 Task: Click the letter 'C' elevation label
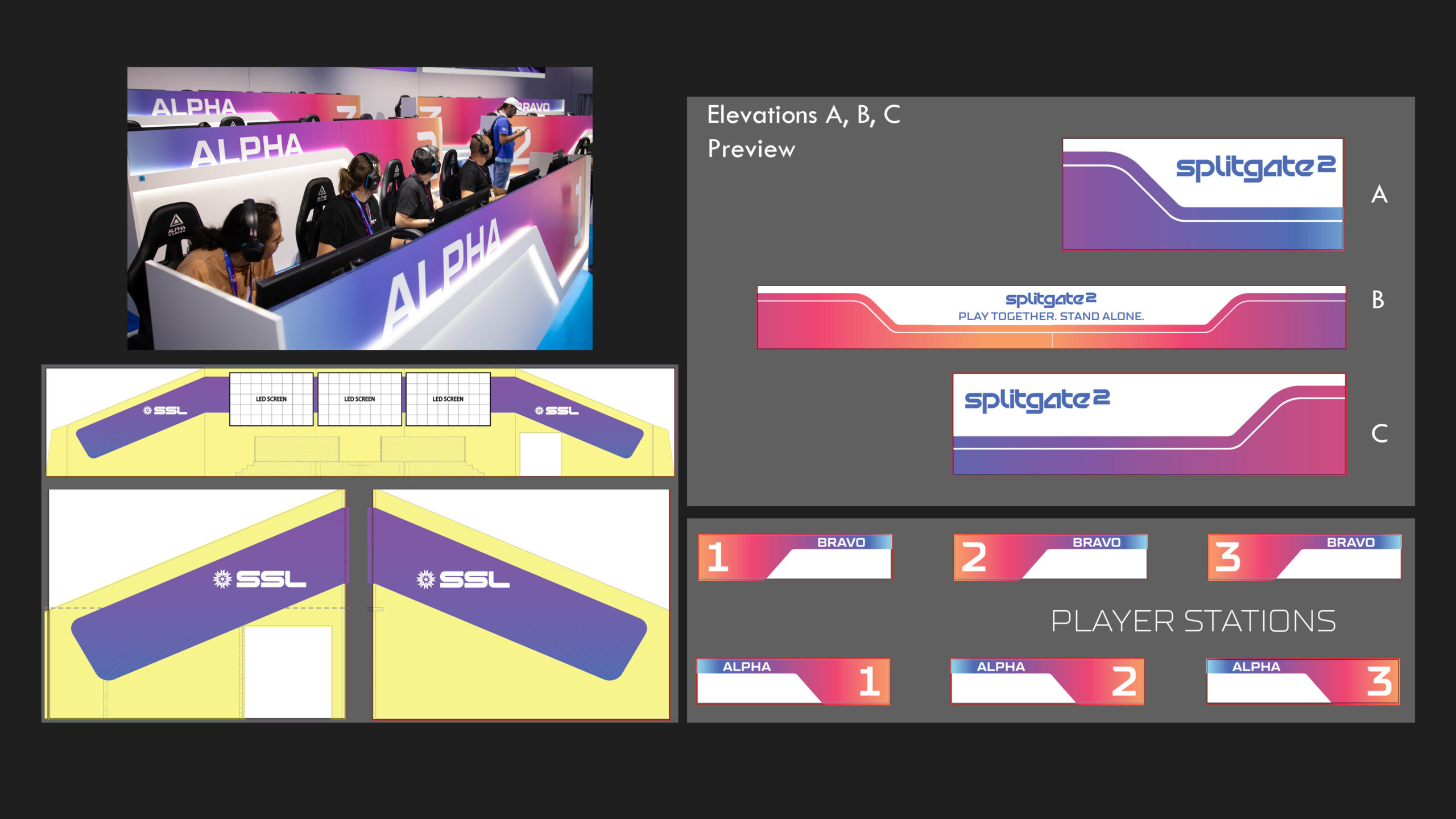1379,433
